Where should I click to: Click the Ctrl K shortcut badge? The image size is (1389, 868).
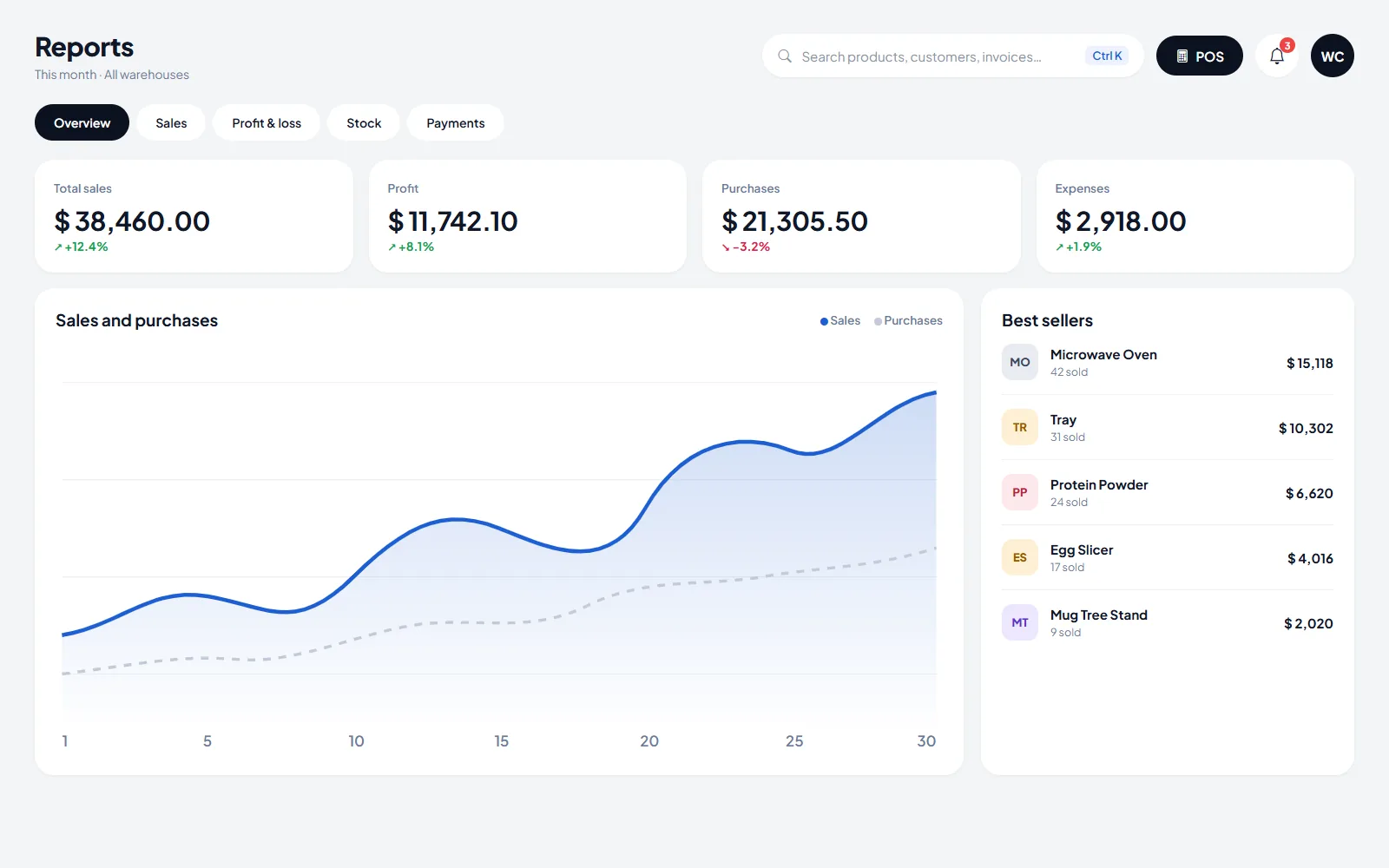coord(1107,56)
